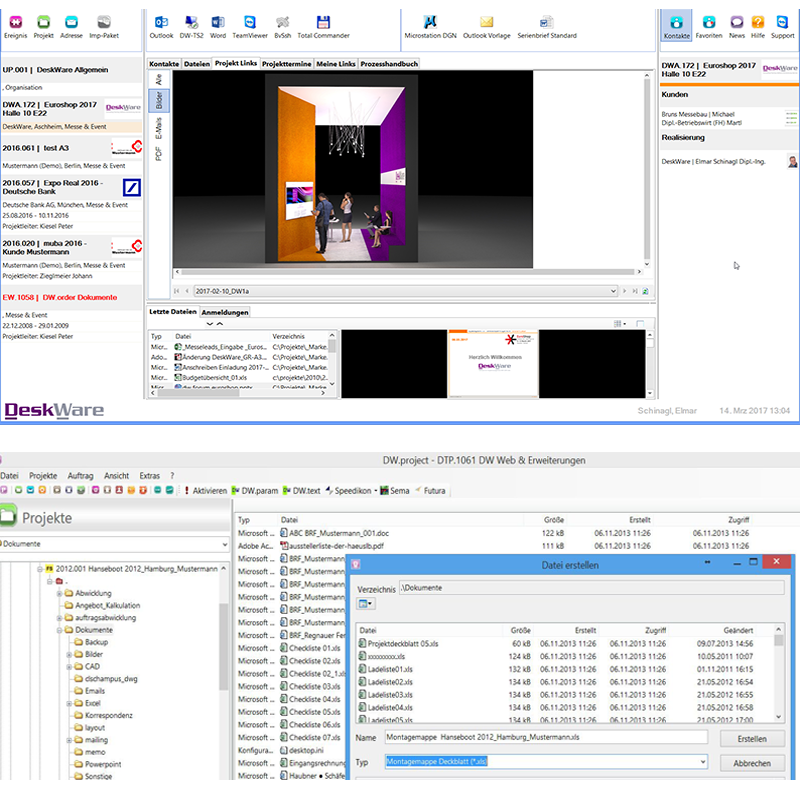Open the News icon
The width and height of the screenshot is (800, 800).
[x=737, y=27]
